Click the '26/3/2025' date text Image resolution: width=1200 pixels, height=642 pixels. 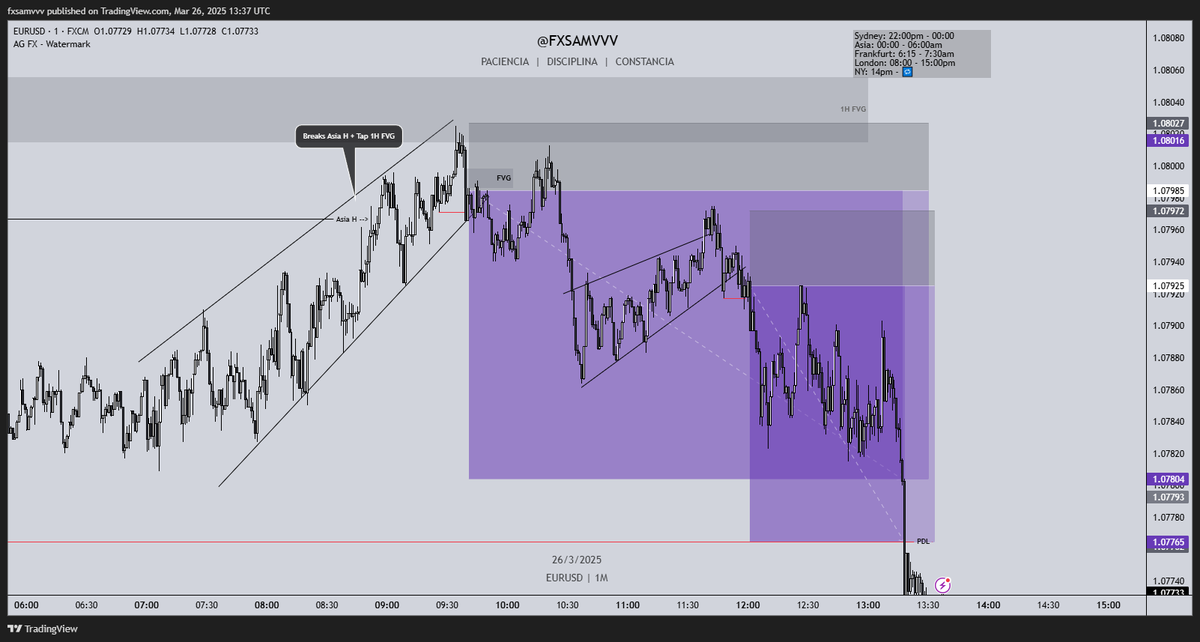pos(577,560)
